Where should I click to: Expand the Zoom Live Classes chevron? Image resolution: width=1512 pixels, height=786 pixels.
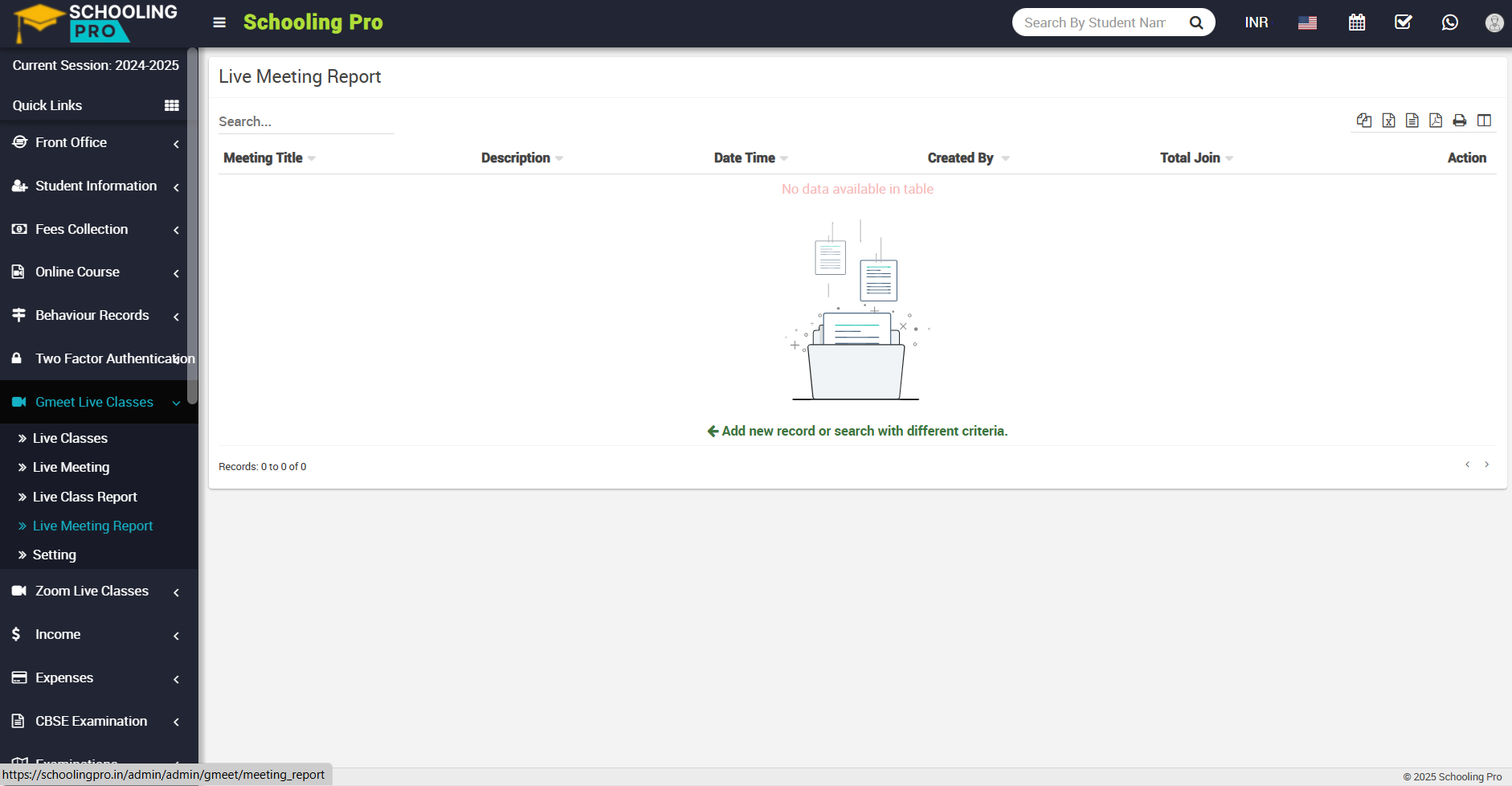tap(176, 592)
